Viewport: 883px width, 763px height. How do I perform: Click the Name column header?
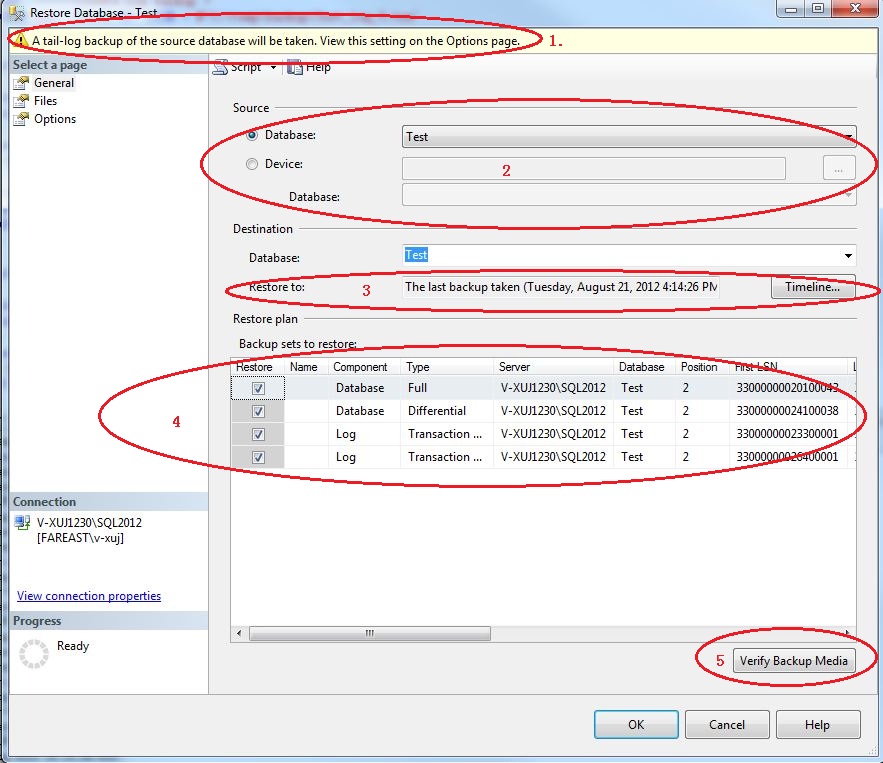(306, 367)
